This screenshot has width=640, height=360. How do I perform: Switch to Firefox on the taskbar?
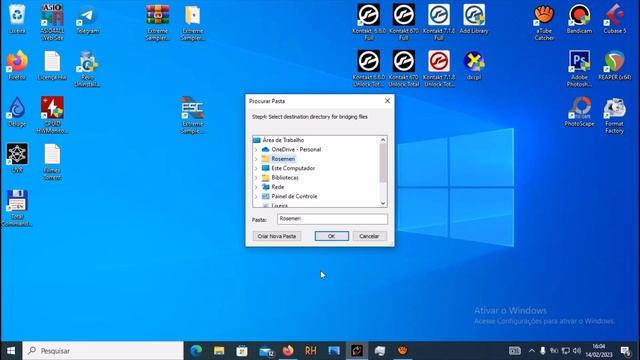click(288, 351)
